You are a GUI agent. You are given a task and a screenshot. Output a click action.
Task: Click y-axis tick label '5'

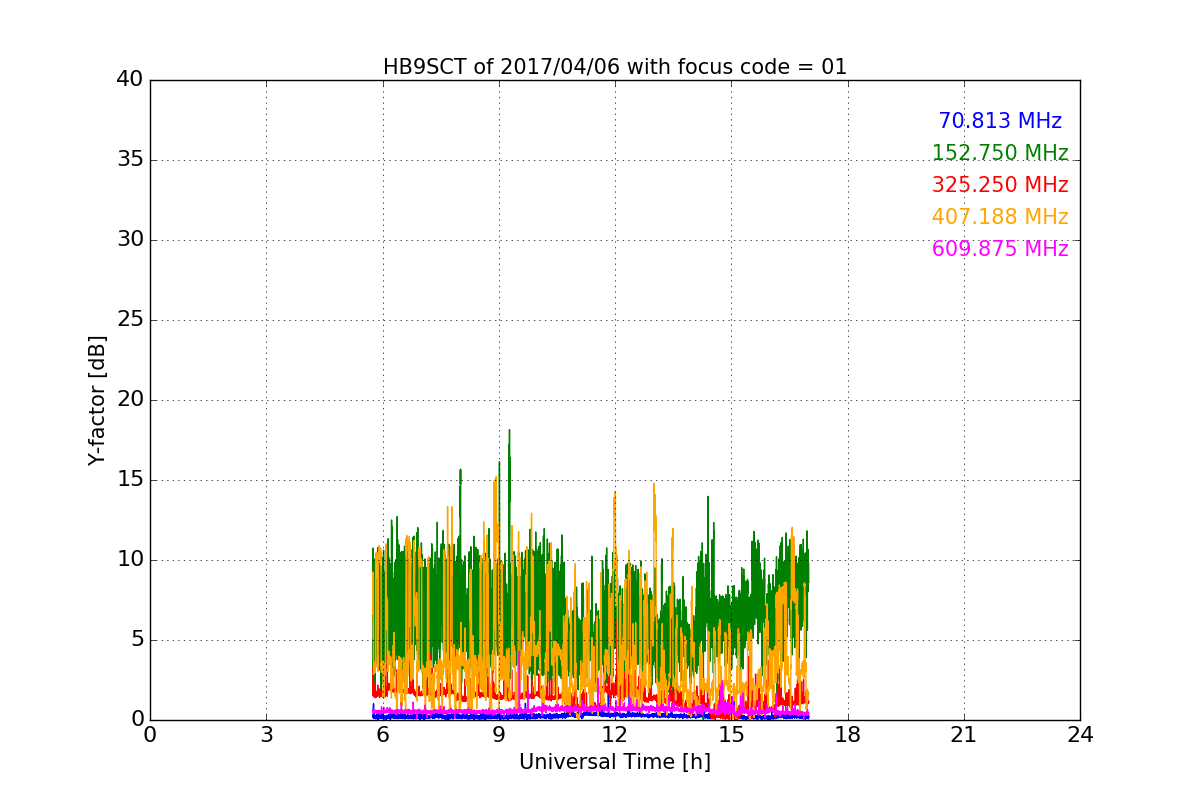point(137,640)
